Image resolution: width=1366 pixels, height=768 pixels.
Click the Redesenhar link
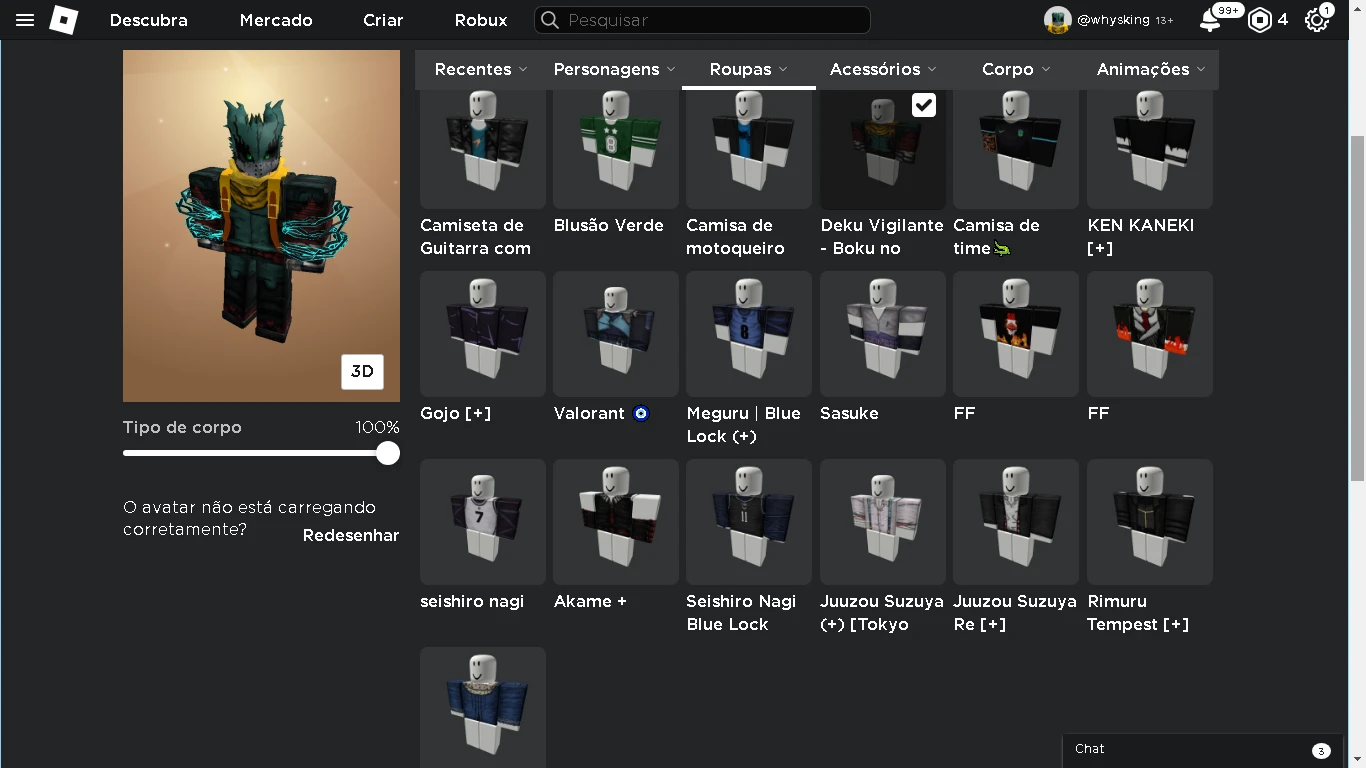351,535
